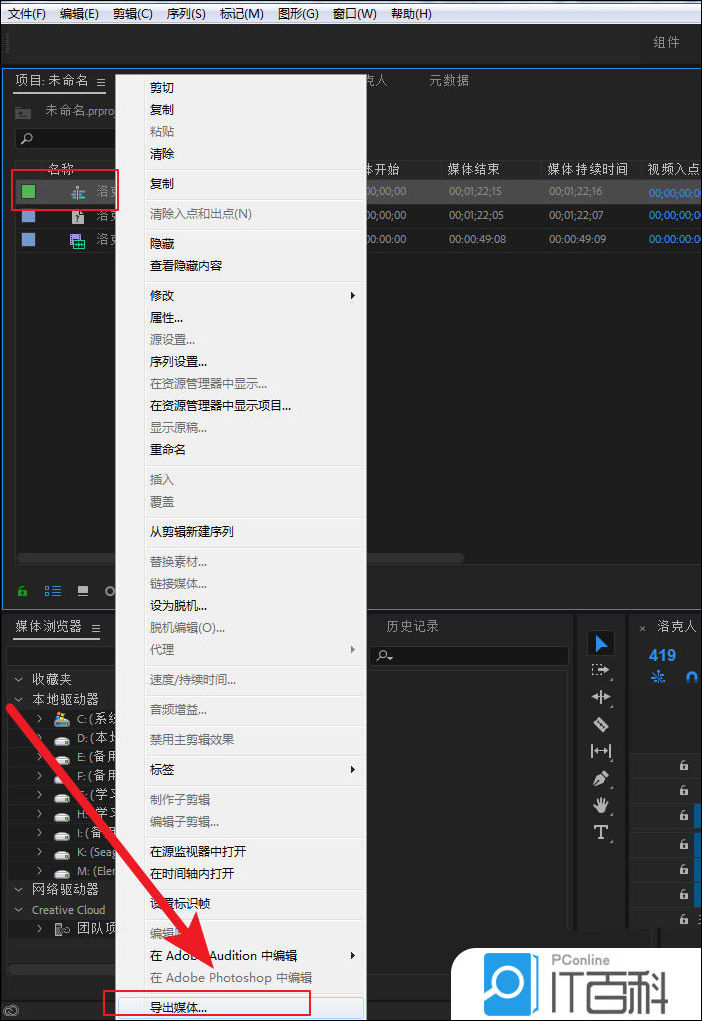Click search magnifier in 历史记录 panel
Image resolution: width=702 pixels, height=1021 pixels.
384,655
